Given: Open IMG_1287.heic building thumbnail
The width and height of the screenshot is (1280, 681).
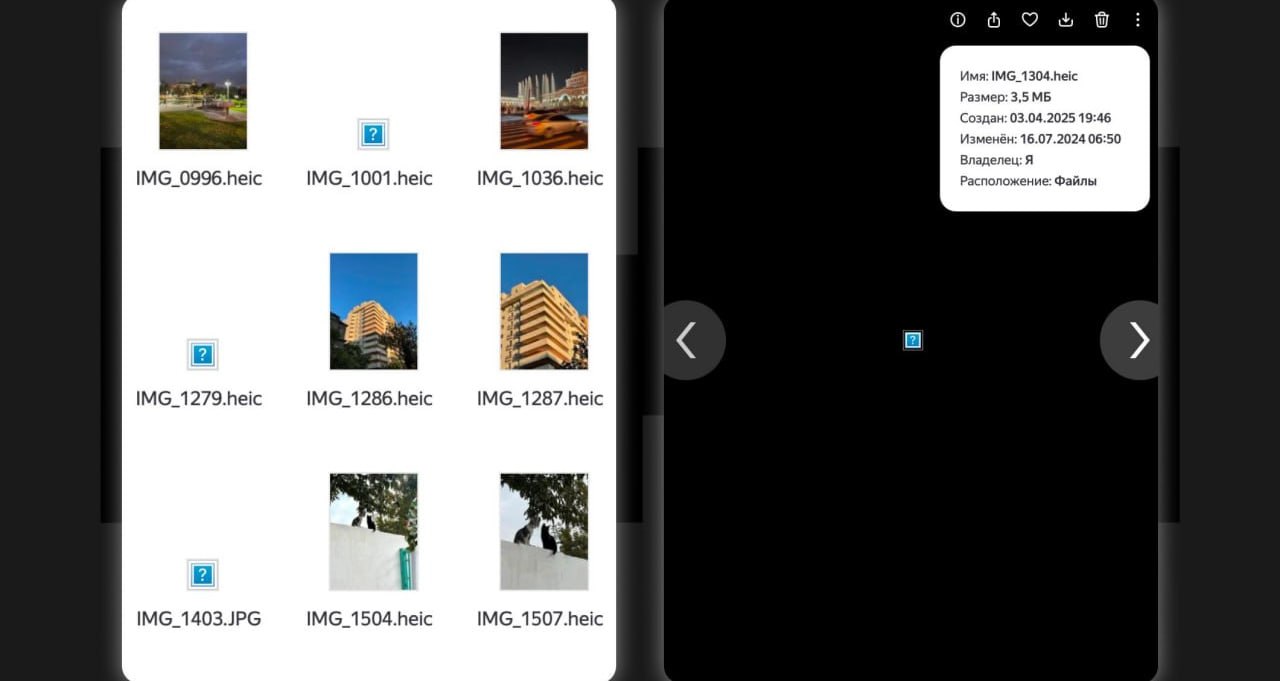Looking at the screenshot, I should 544,311.
